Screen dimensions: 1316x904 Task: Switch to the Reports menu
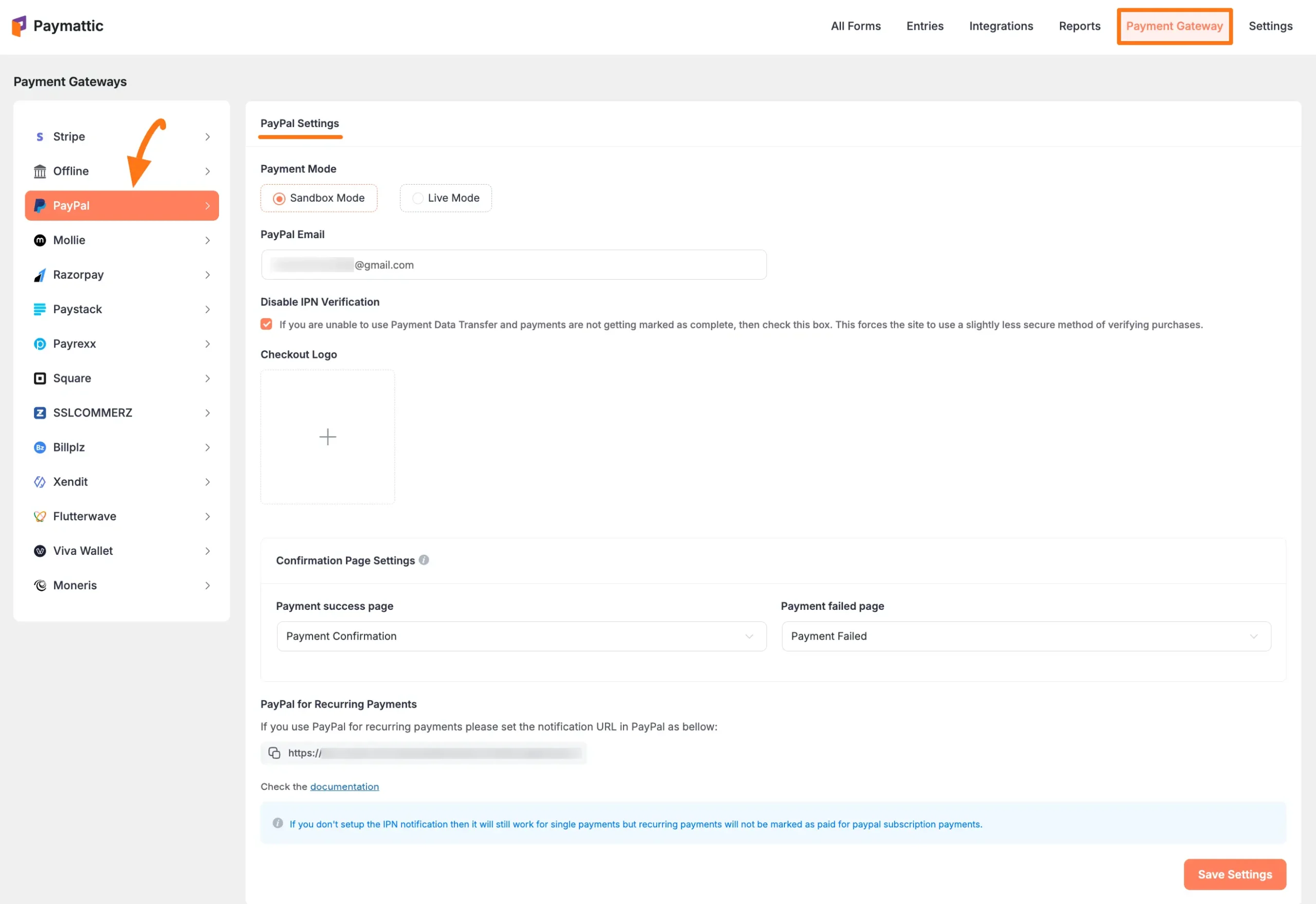pos(1080,26)
